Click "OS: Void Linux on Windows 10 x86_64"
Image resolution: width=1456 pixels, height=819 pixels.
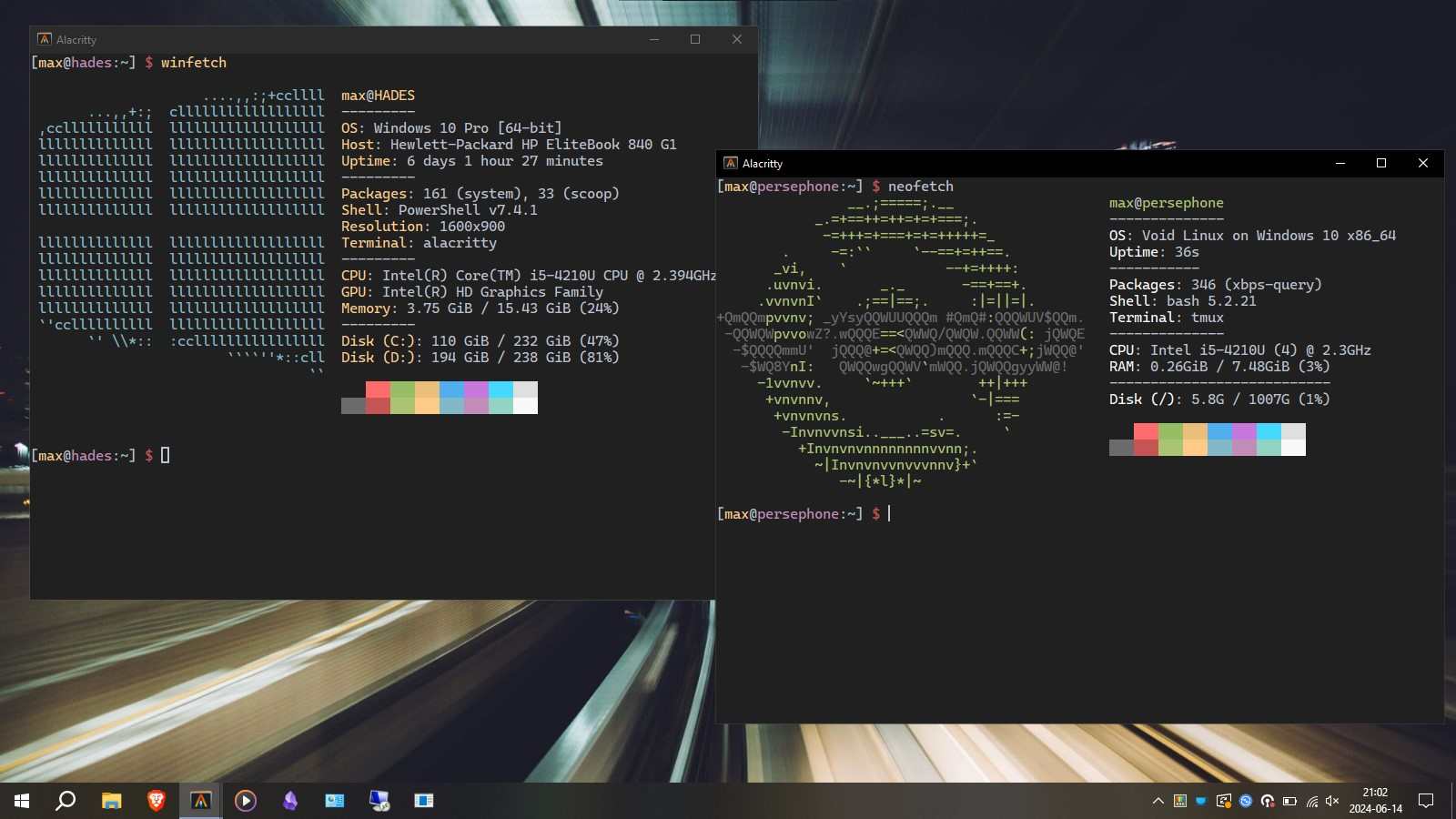[x=1252, y=236]
